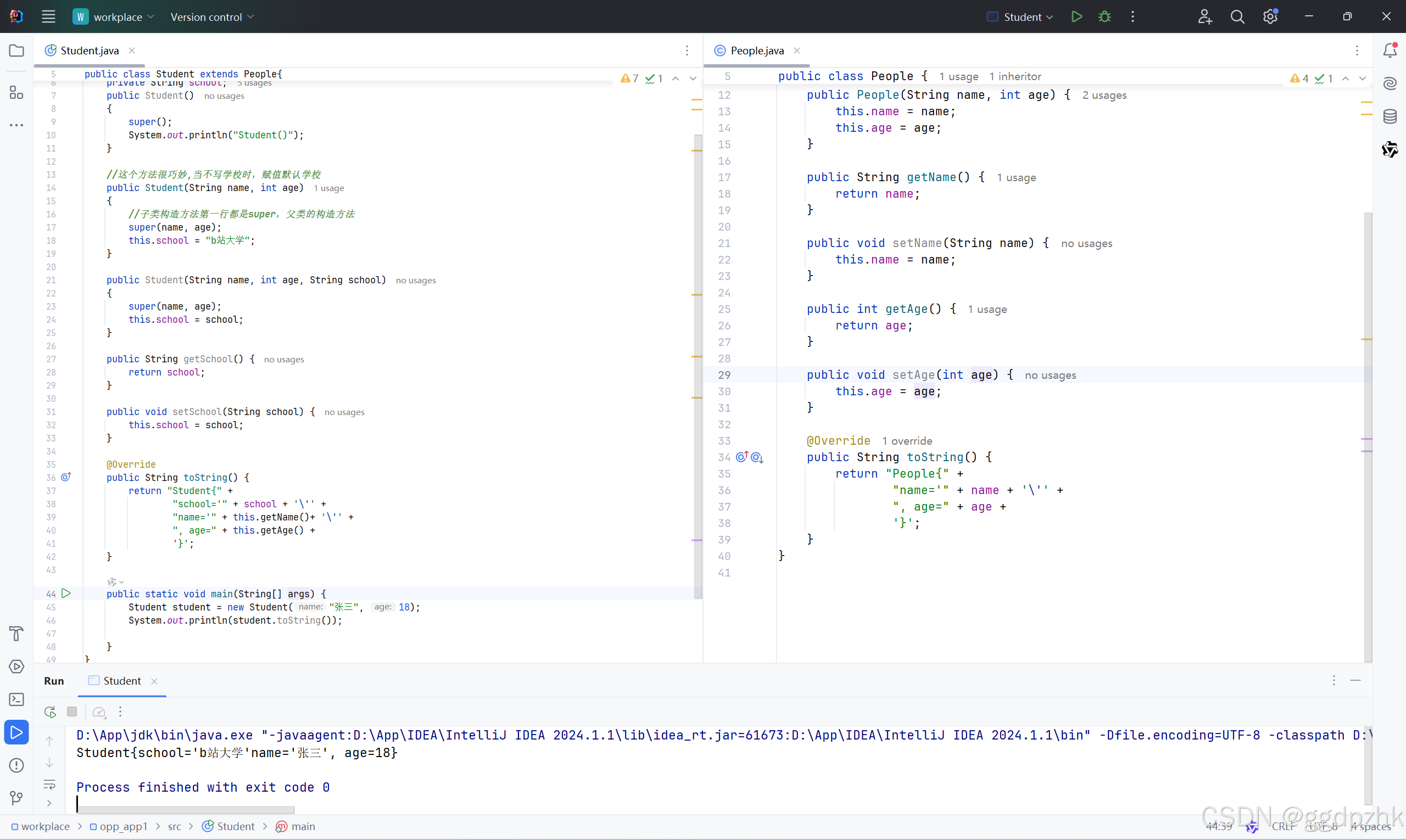Debug the Student configuration
Screen dimensions: 1406x840
1104,17
